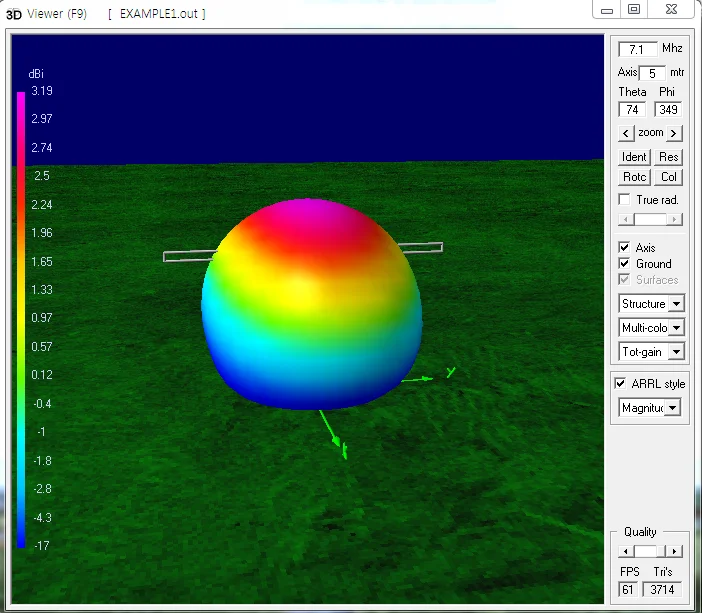Disable the ARRL style checkbox
Viewport: 702px width, 613px height.
pos(621,384)
